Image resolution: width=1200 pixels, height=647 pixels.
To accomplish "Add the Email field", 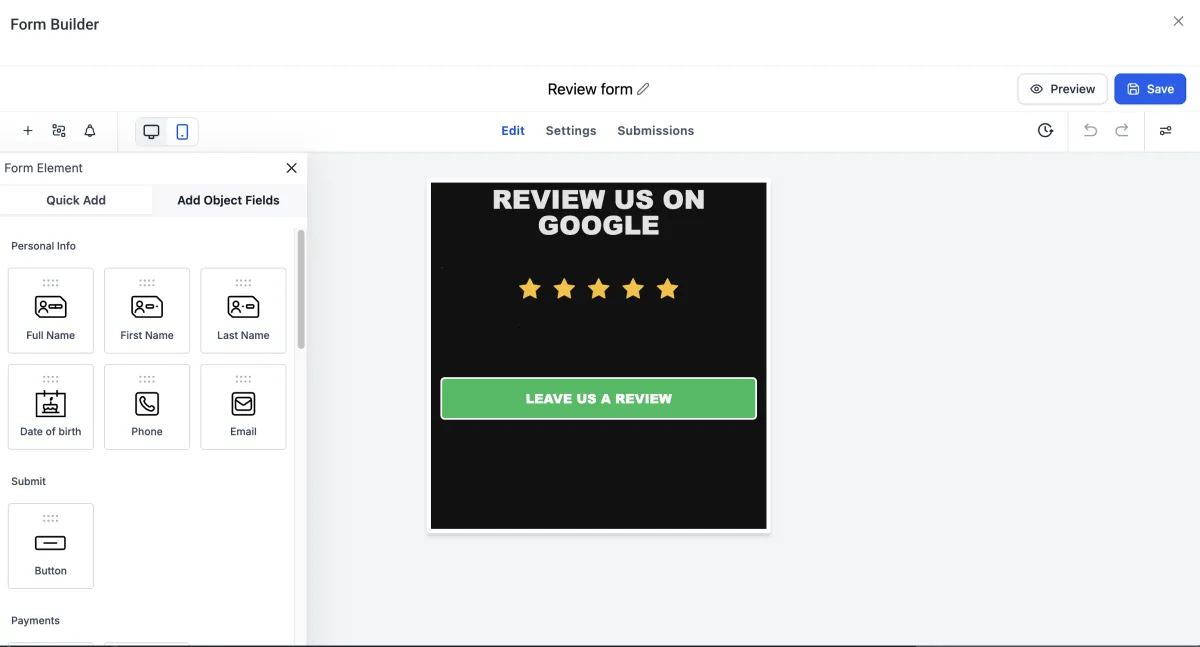I will click(x=243, y=407).
